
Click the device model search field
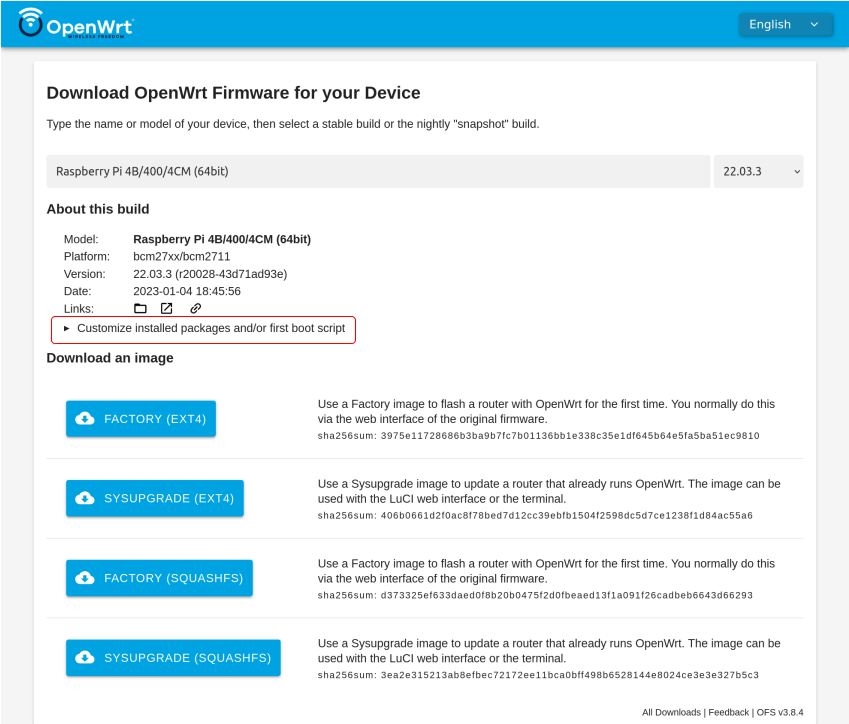pyautogui.click(x=378, y=172)
